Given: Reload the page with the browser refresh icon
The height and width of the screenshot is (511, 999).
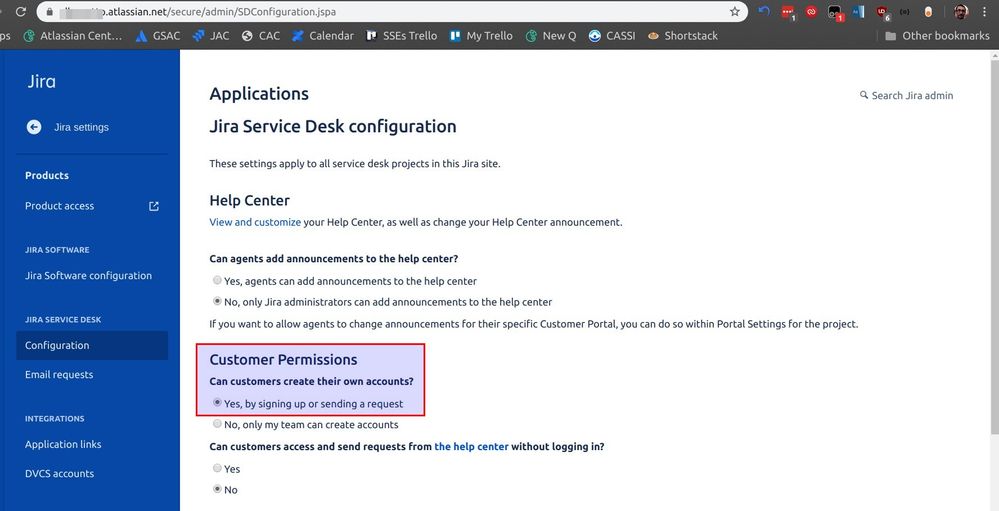Looking at the screenshot, I should pos(21,11).
